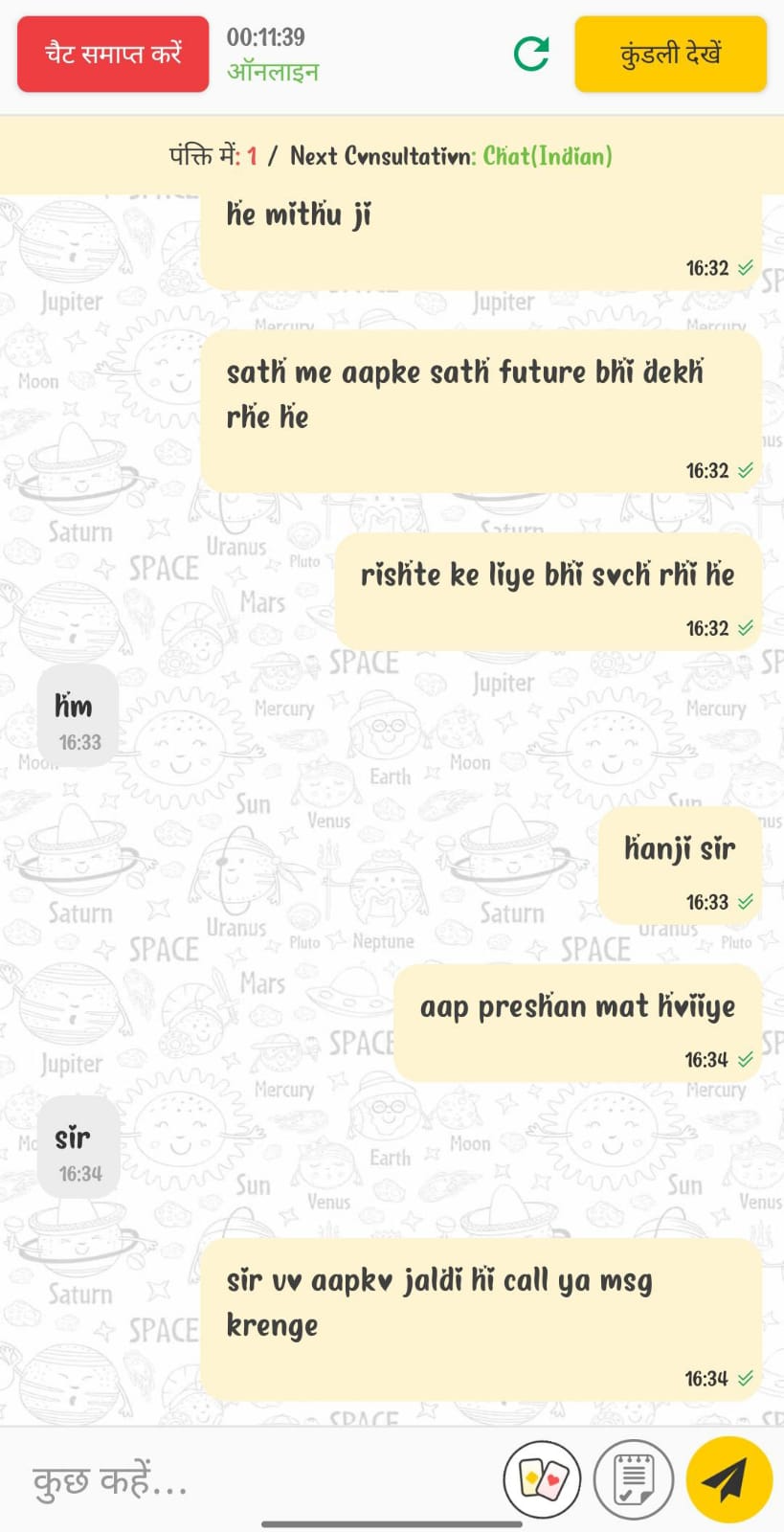Screen dimensions: 784x1532
Task: Tap the 'ऑनलाइन' status label
Action: pyautogui.click(x=273, y=72)
